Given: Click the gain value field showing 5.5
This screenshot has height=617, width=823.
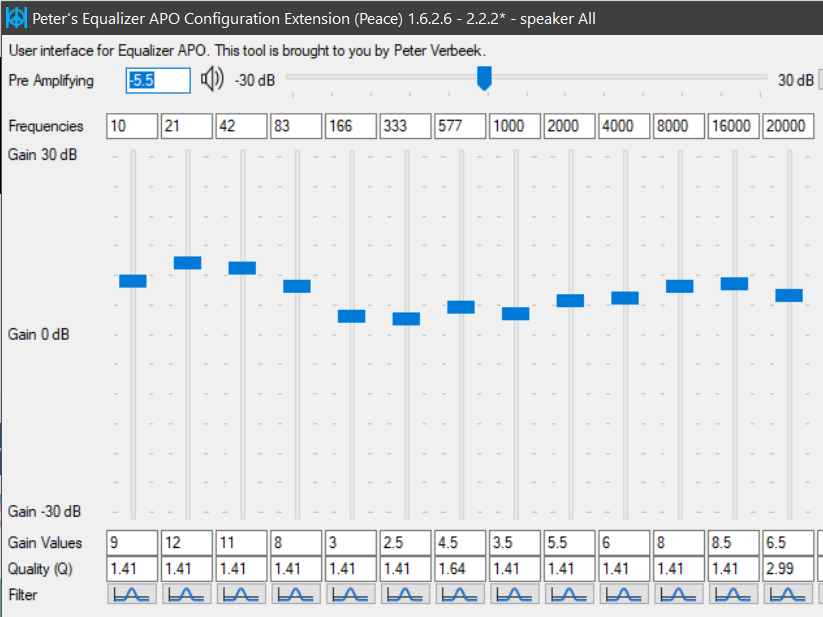Looking at the screenshot, I should coord(568,542).
